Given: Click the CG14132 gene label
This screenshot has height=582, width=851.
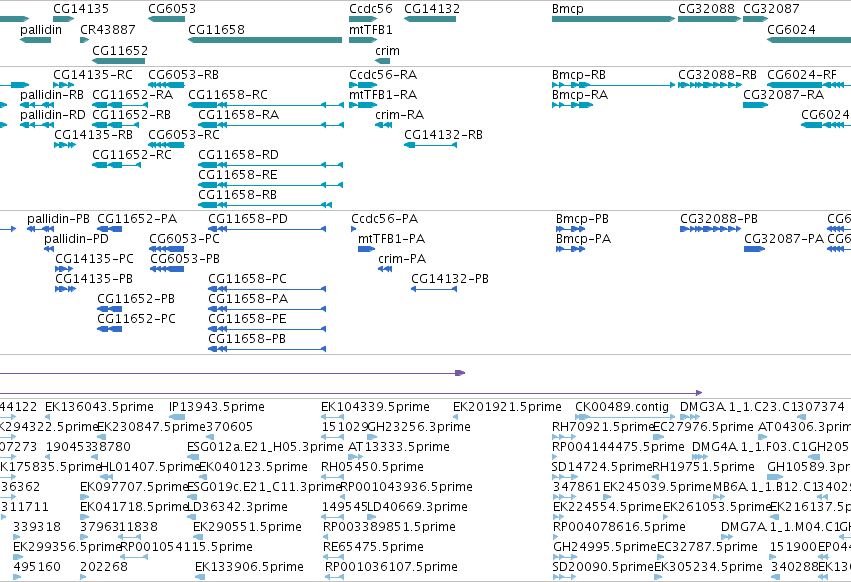Looking at the screenshot, I should tap(431, 9).
